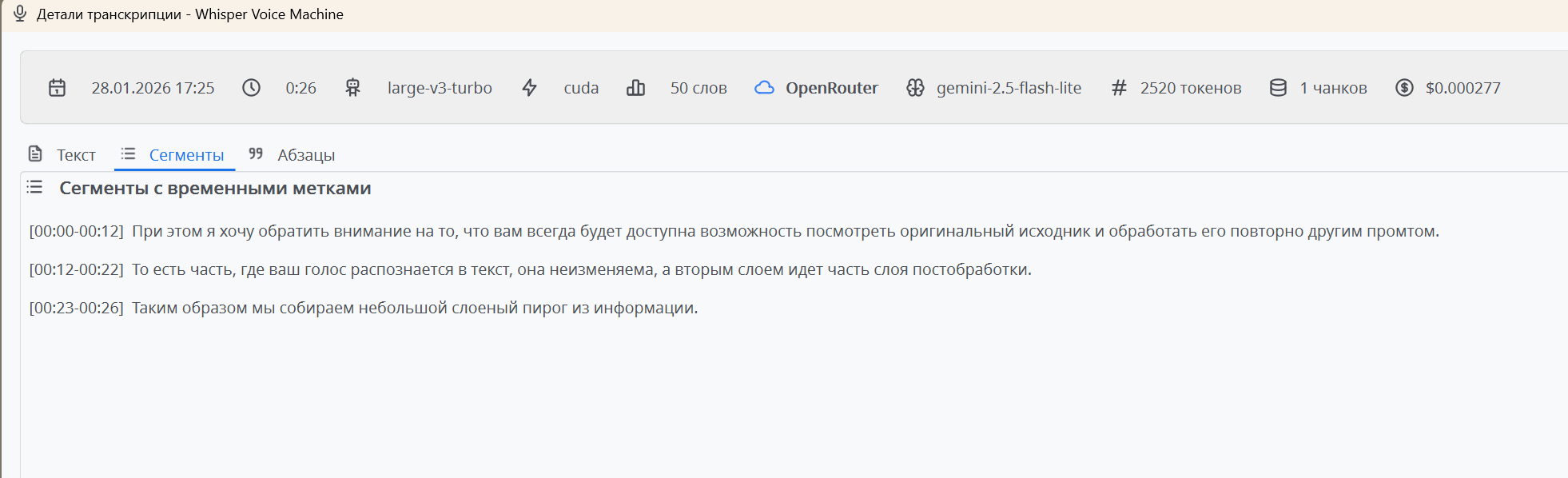Click the list icon beside segments heading
The image size is (1568, 478).
34,187
